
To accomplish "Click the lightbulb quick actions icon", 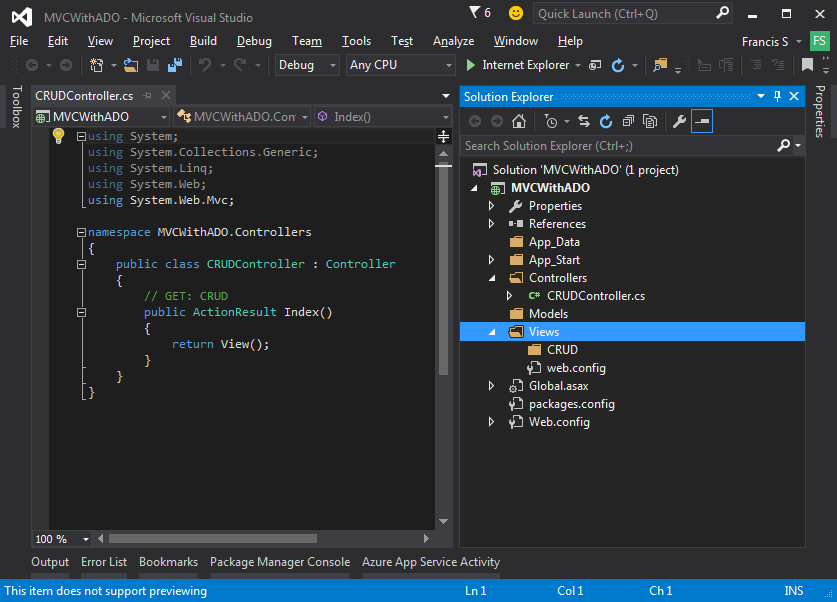I will click(x=58, y=136).
